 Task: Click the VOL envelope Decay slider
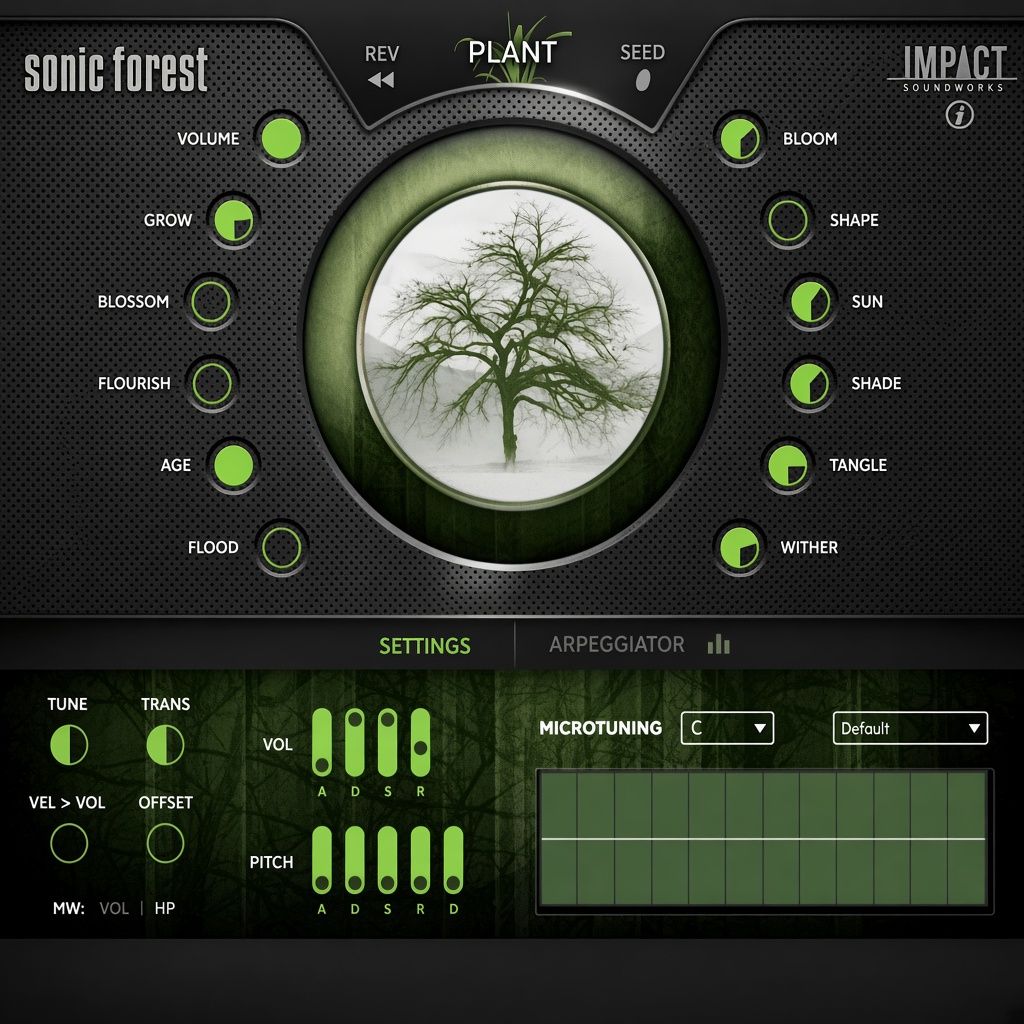355,742
